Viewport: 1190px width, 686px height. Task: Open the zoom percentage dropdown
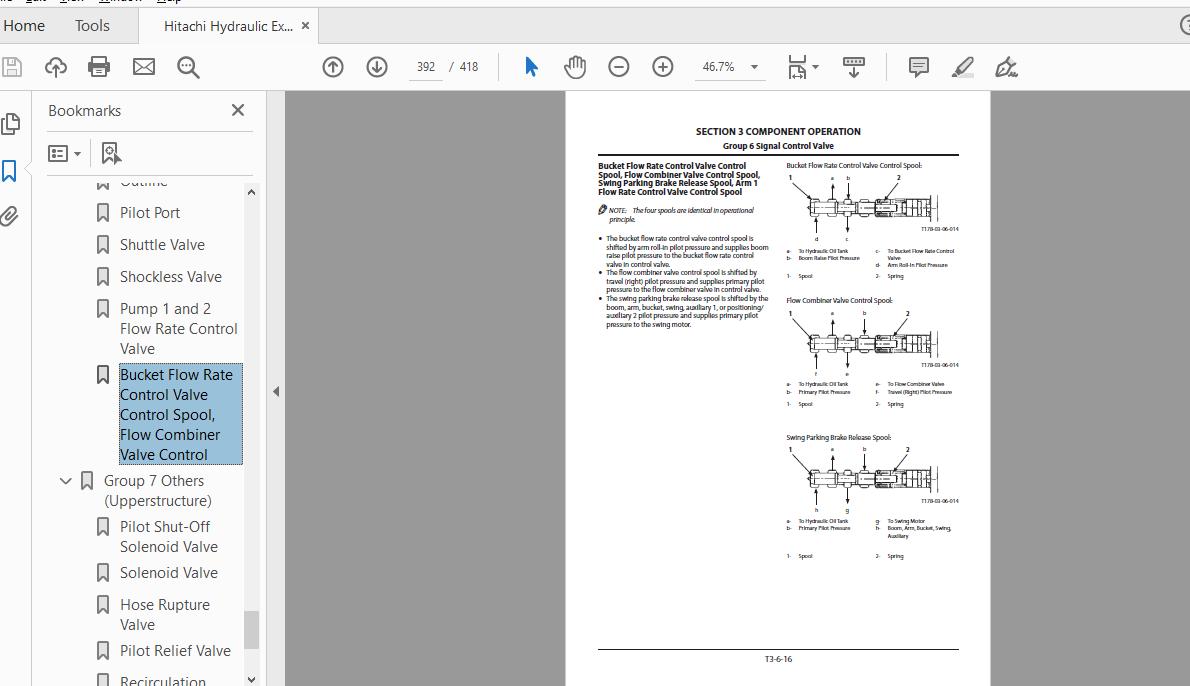pyautogui.click(x=754, y=67)
